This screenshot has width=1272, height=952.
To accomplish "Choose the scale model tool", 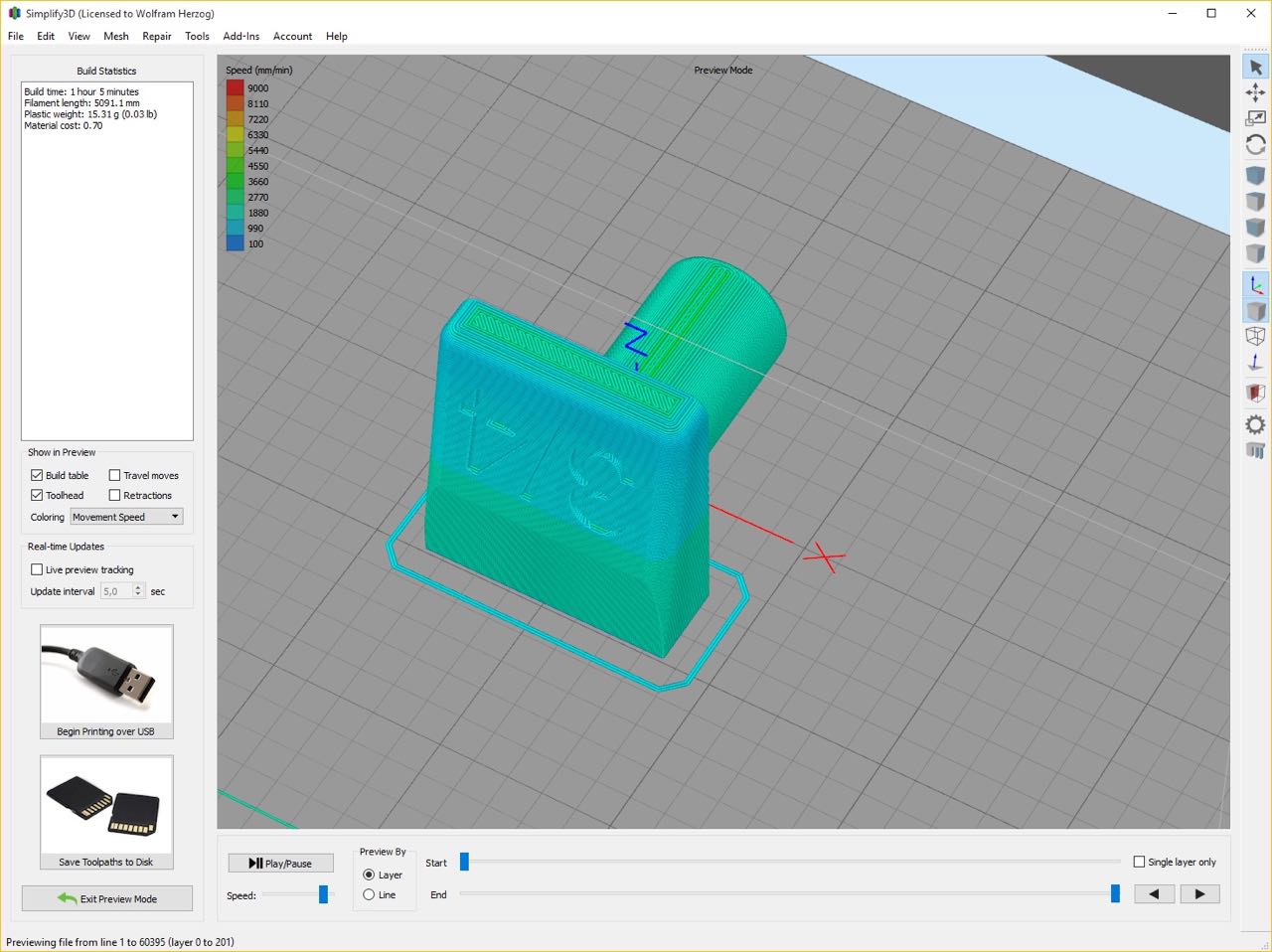I will 1255,118.
